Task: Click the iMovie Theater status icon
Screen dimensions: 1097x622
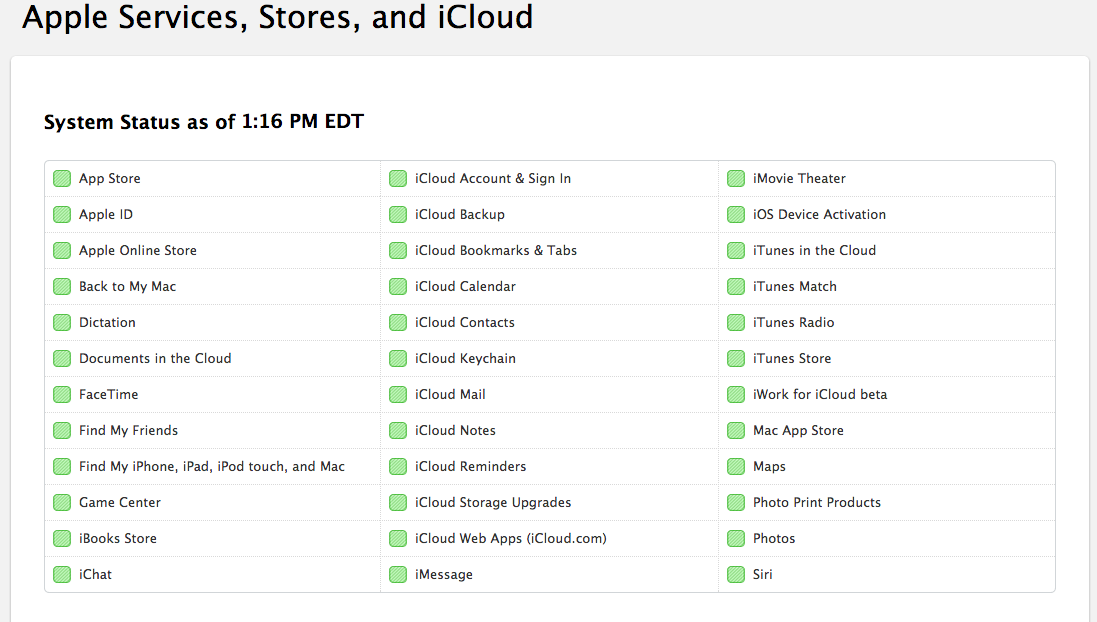Action: point(736,178)
